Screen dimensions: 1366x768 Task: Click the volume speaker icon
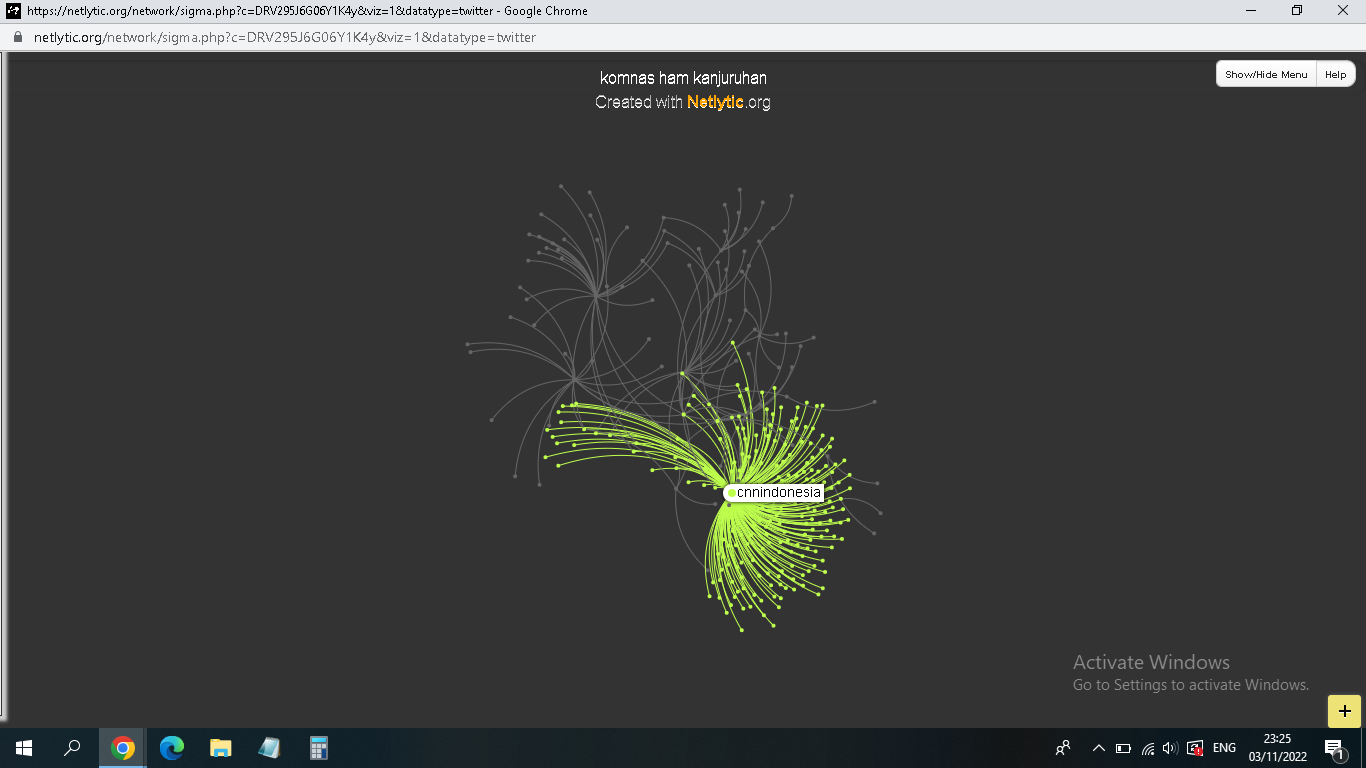point(1170,748)
